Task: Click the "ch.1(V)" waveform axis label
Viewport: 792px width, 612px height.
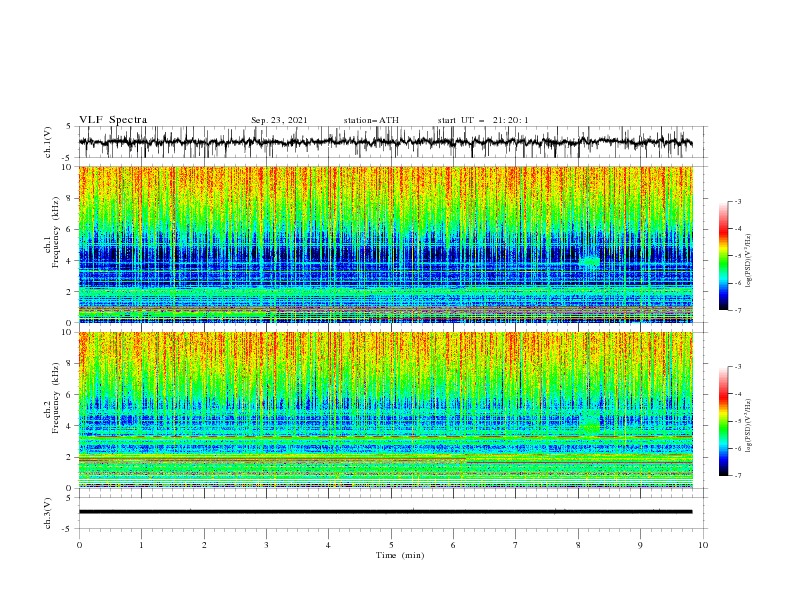Action: pos(48,142)
